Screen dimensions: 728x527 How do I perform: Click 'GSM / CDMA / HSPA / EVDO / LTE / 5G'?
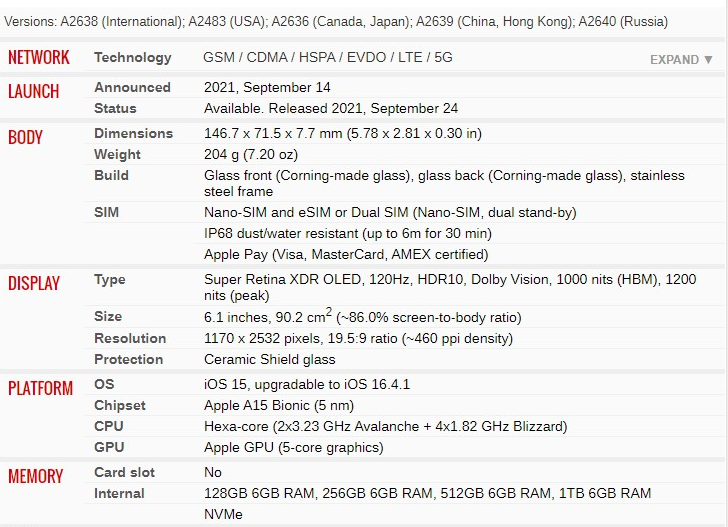click(328, 57)
